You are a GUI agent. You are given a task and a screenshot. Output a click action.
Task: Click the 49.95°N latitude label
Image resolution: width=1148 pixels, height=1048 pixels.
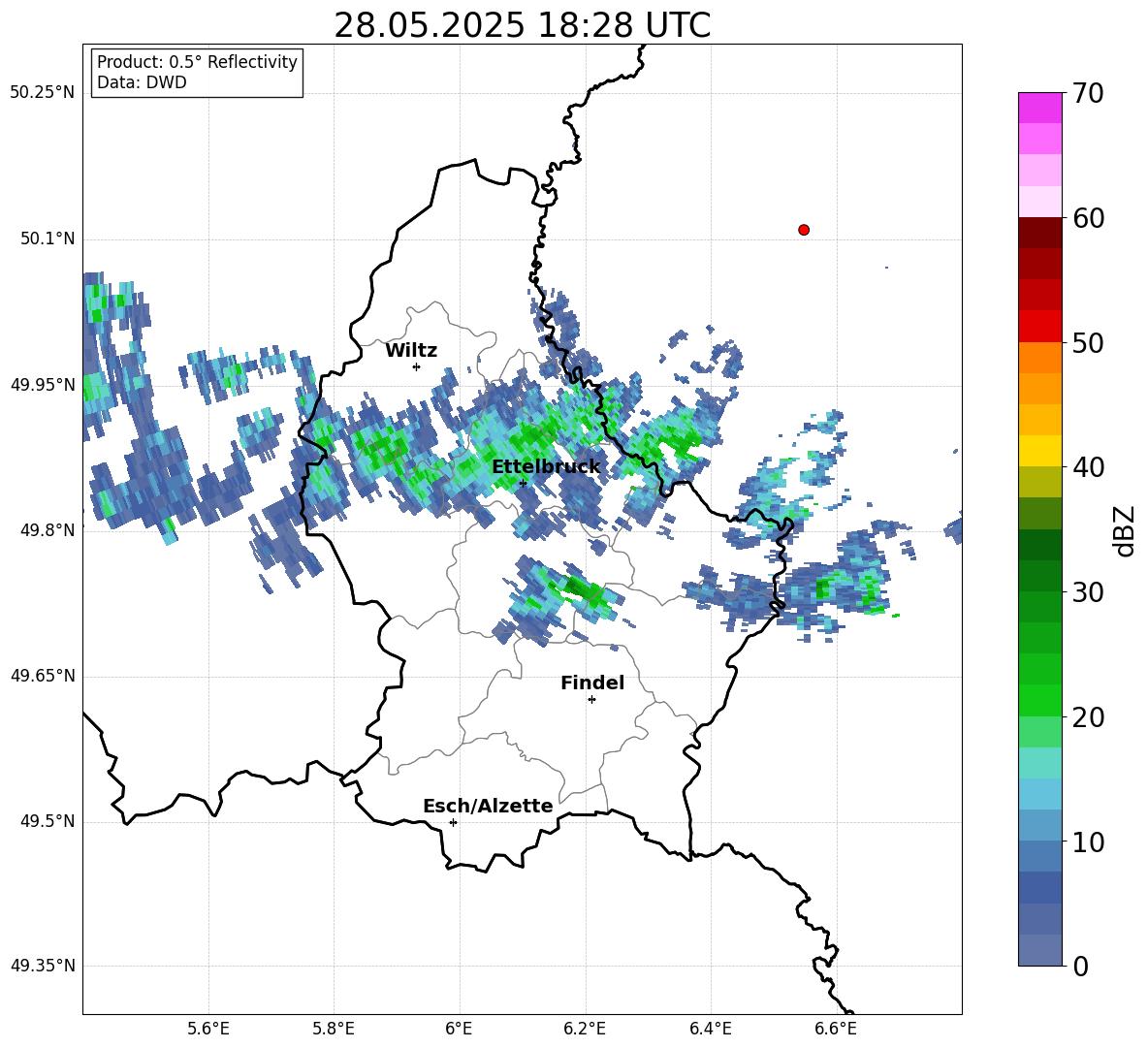tap(43, 384)
